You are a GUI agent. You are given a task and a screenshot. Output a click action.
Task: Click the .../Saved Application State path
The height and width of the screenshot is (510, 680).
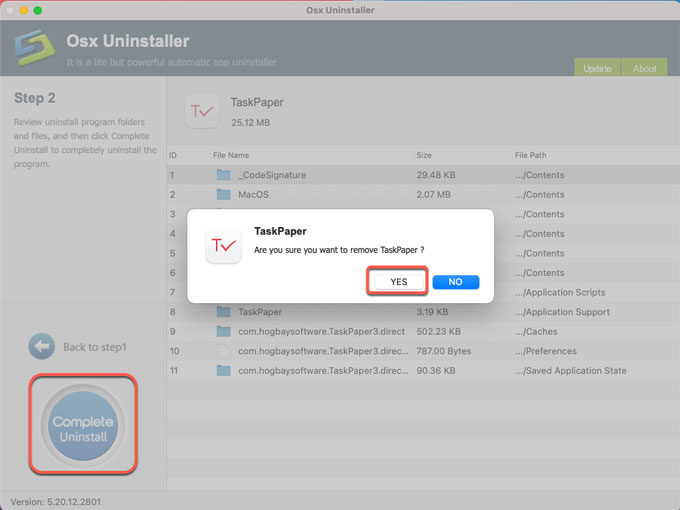point(570,370)
